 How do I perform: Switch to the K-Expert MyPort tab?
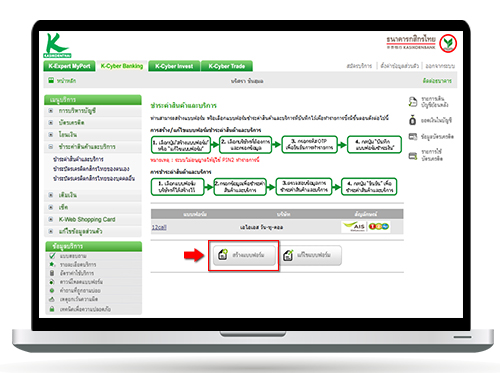[x=69, y=66]
